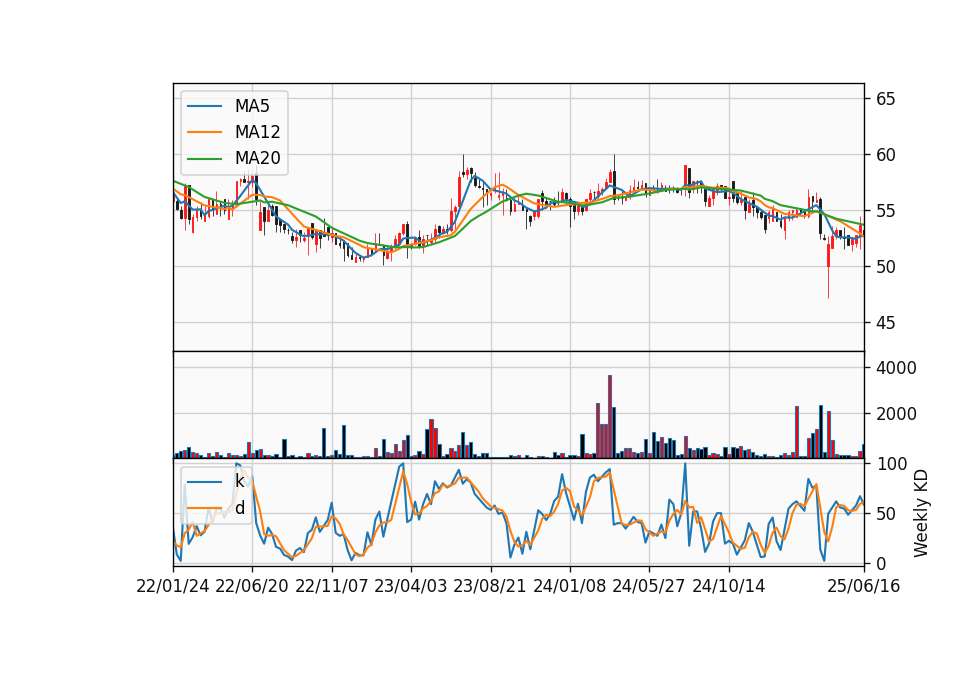Click the 23/08/21 date tick label
The image size is (960, 690).
[x=490, y=587]
